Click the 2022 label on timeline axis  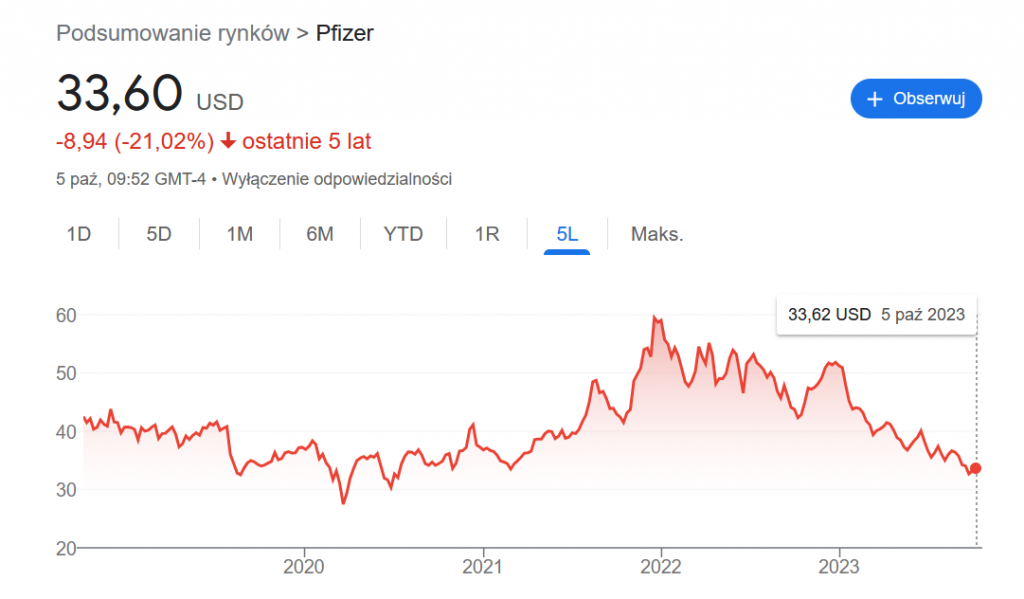(661, 567)
